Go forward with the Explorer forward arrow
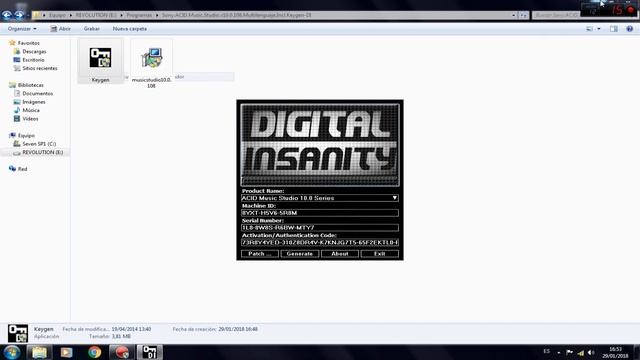 [x=19, y=15]
